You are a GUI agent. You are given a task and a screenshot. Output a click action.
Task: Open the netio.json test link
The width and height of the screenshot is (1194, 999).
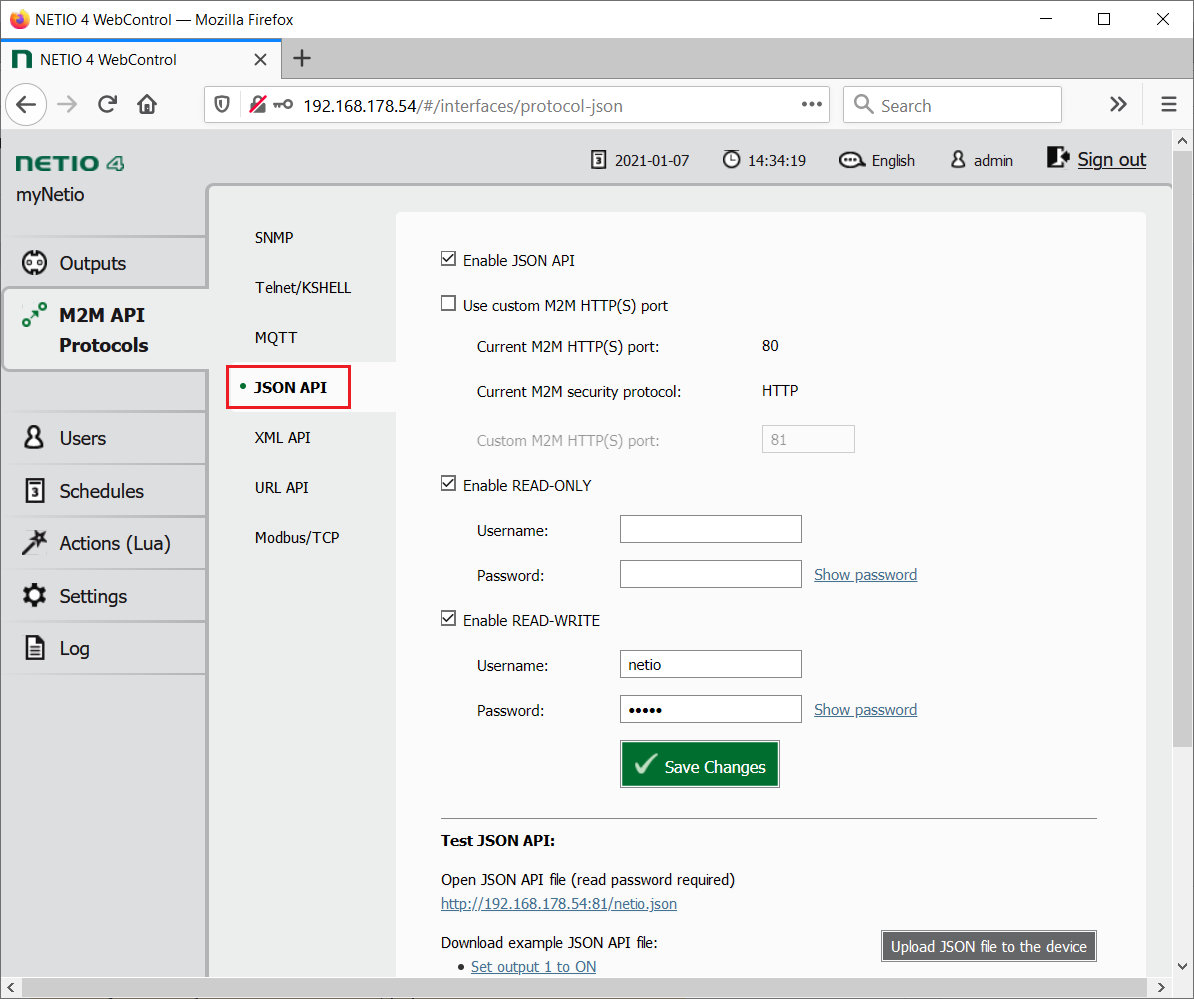click(x=559, y=904)
